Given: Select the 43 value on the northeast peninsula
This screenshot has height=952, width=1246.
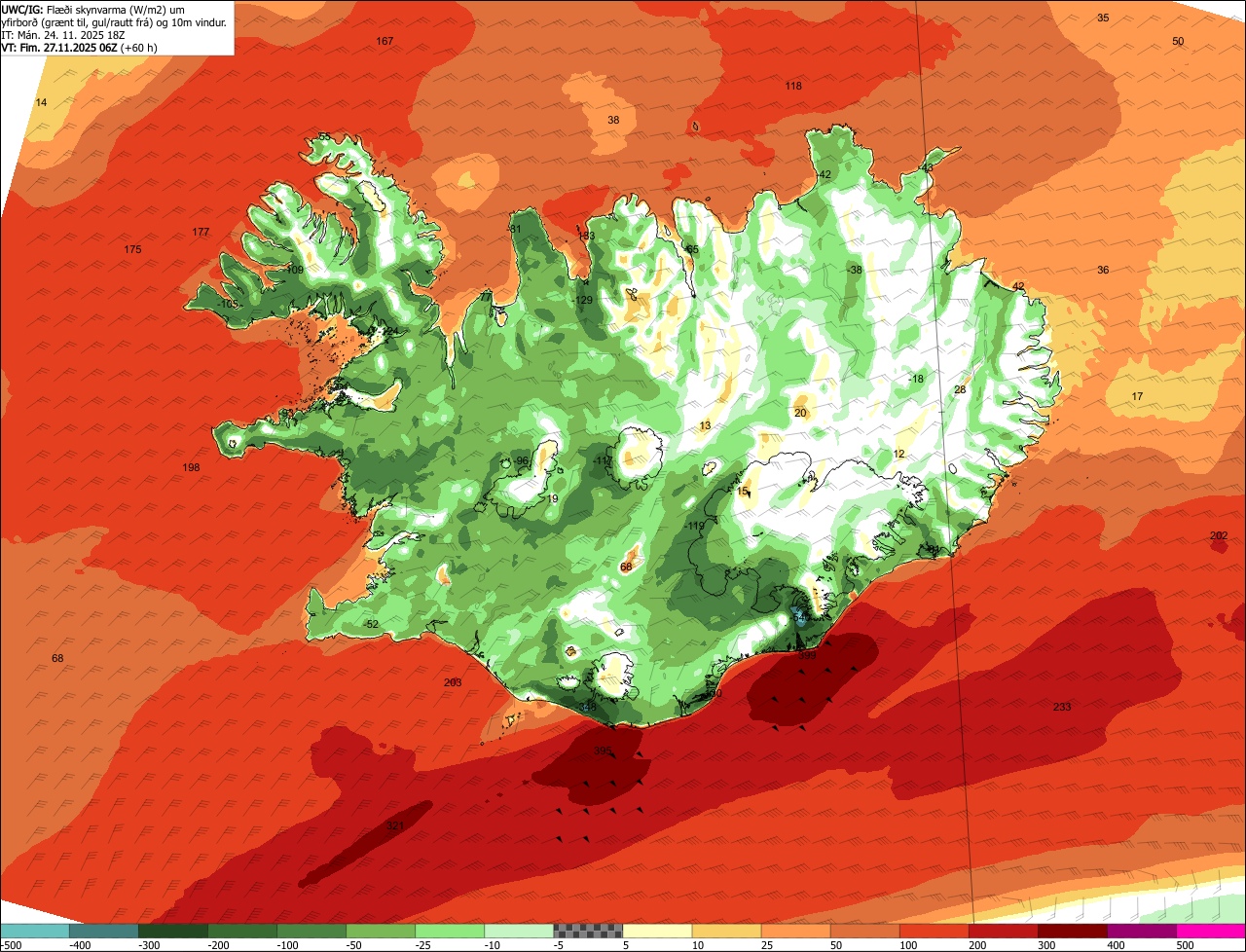Looking at the screenshot, I should tap(927, 167).
